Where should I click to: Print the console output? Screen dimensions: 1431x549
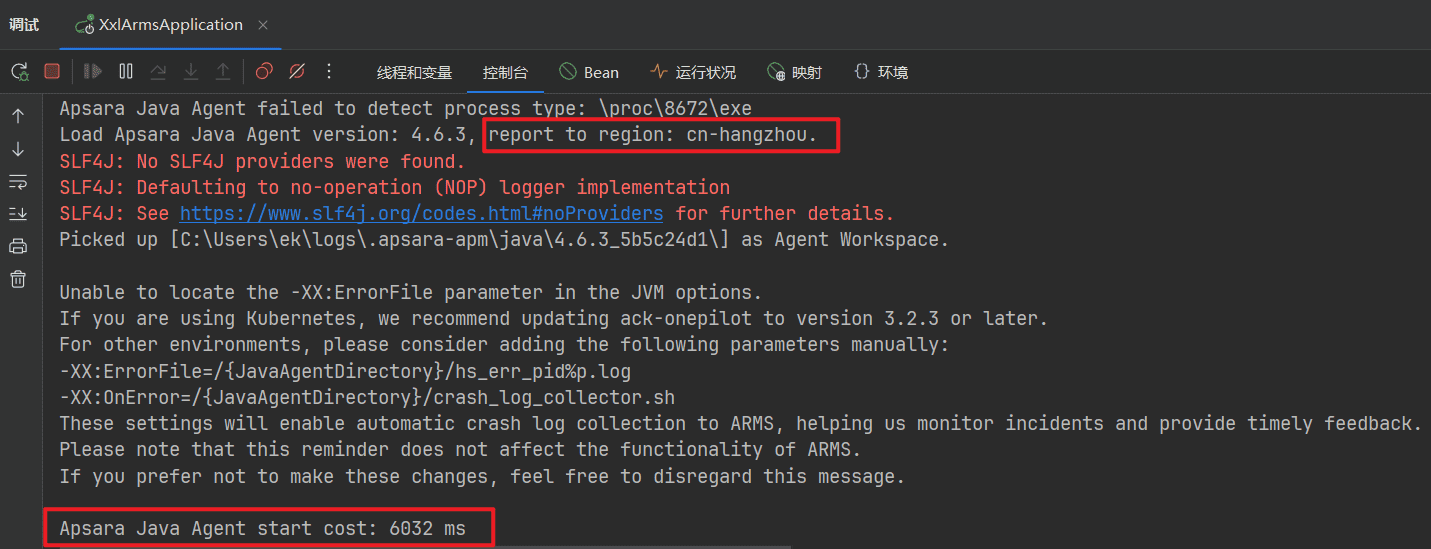pos(18,246)
